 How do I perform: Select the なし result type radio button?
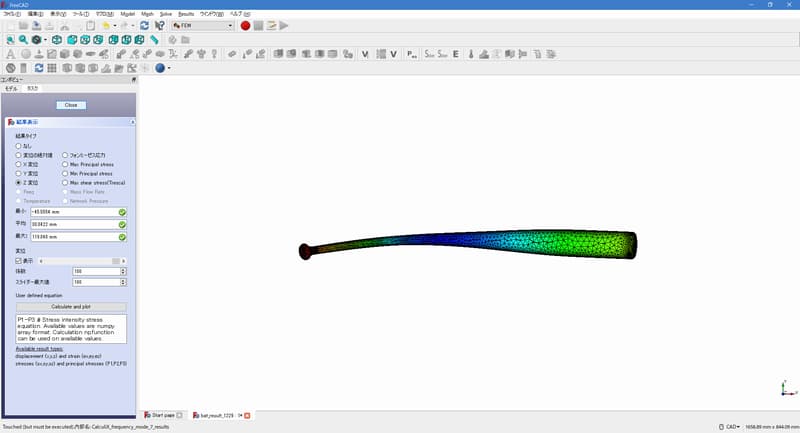pyautogui.click(x=18, y=146)
